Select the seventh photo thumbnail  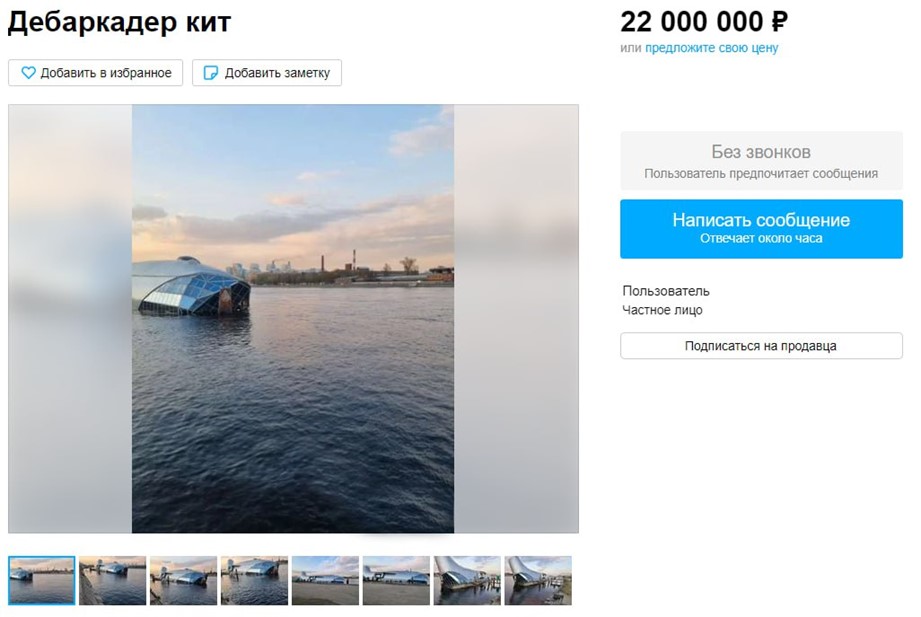[x=467, y=580]
